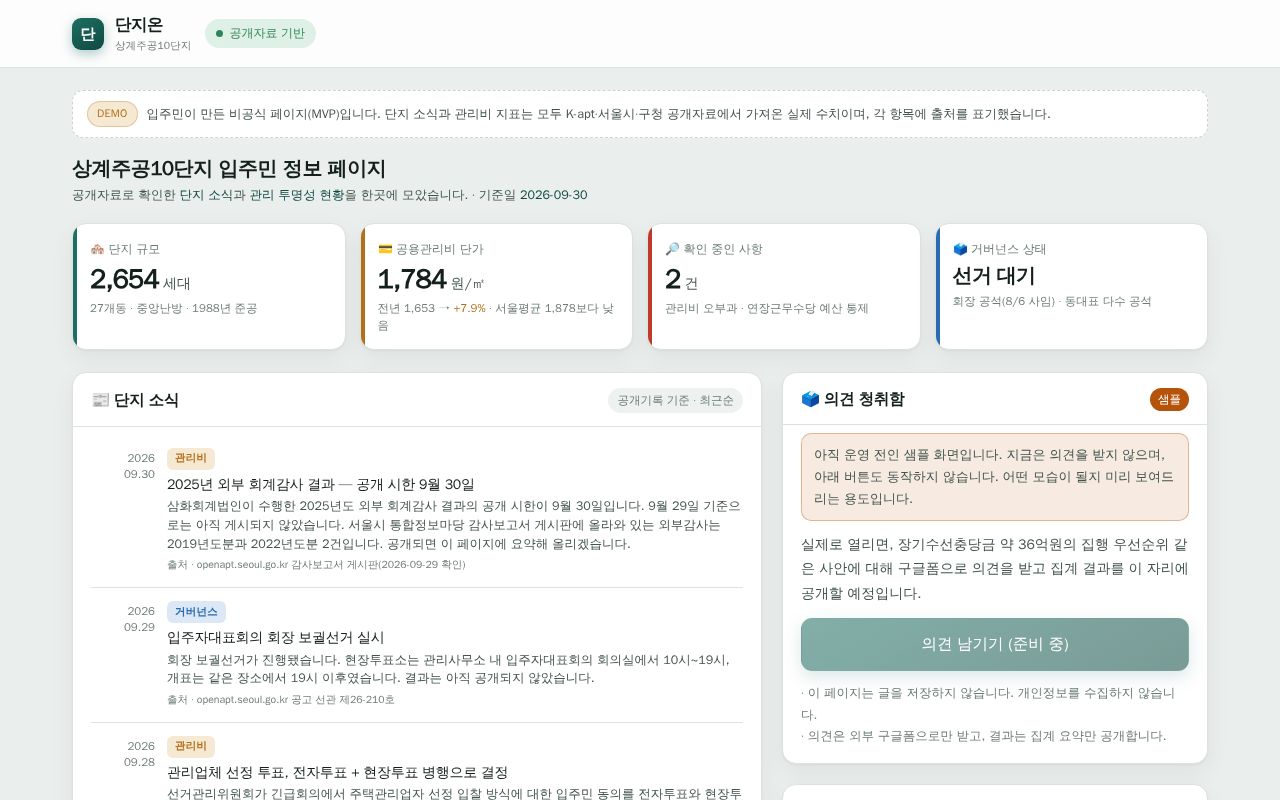Click the 단지온 logo icon
Image resolution: width=1280 pixels, height=800 pixels.
(88, 34)
